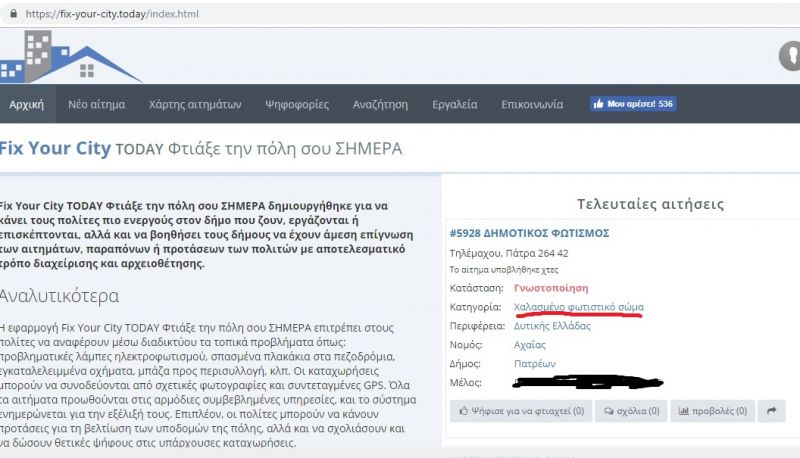The image size is (800, 458).
Task: Click the padlock icon in address bar
Action: coord(13,14)
